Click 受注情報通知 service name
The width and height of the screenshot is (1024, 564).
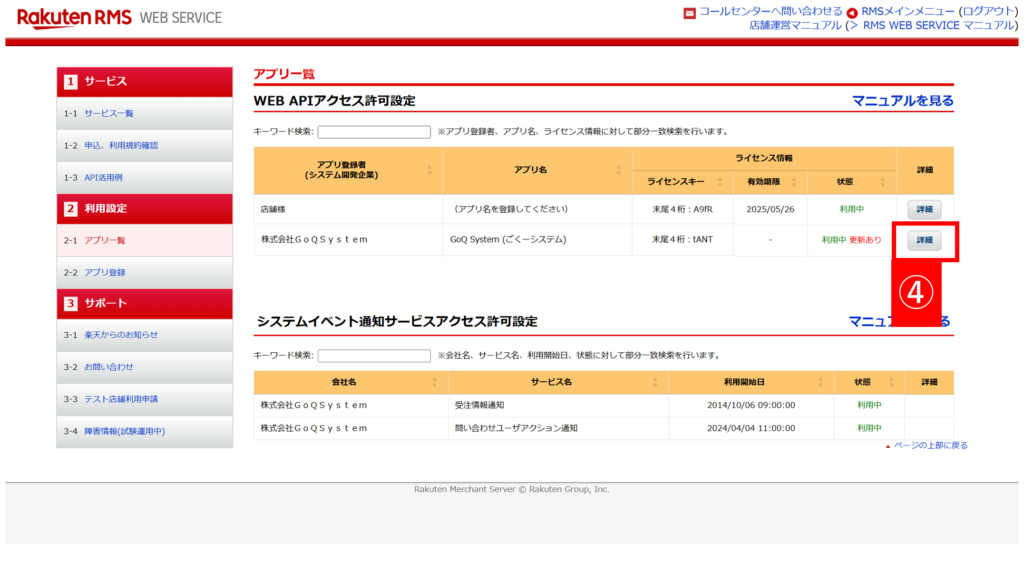point(479,405)
